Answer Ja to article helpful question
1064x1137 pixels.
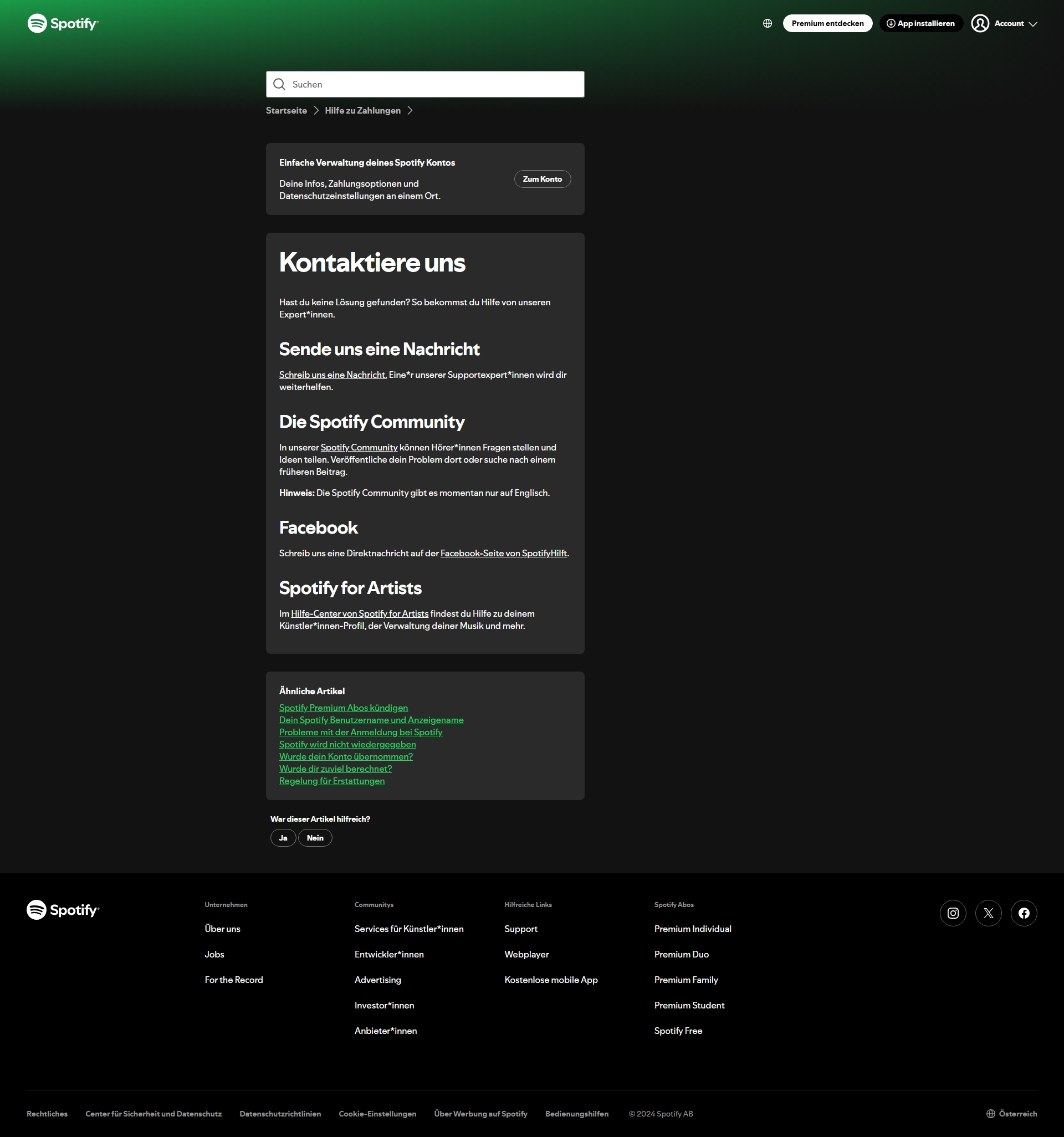click(283, 838)
